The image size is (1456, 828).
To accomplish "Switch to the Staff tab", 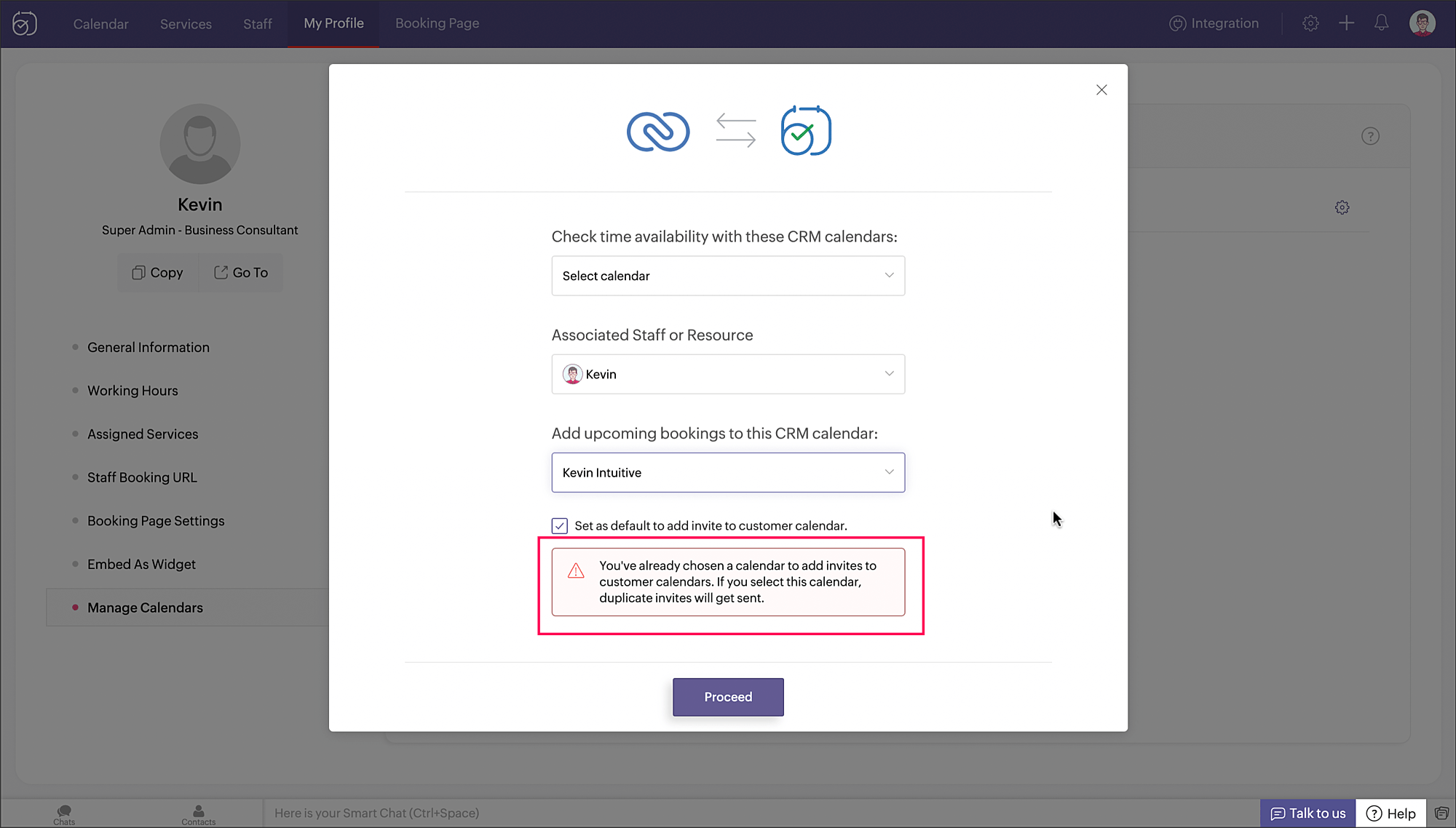I will pos(258,23).
